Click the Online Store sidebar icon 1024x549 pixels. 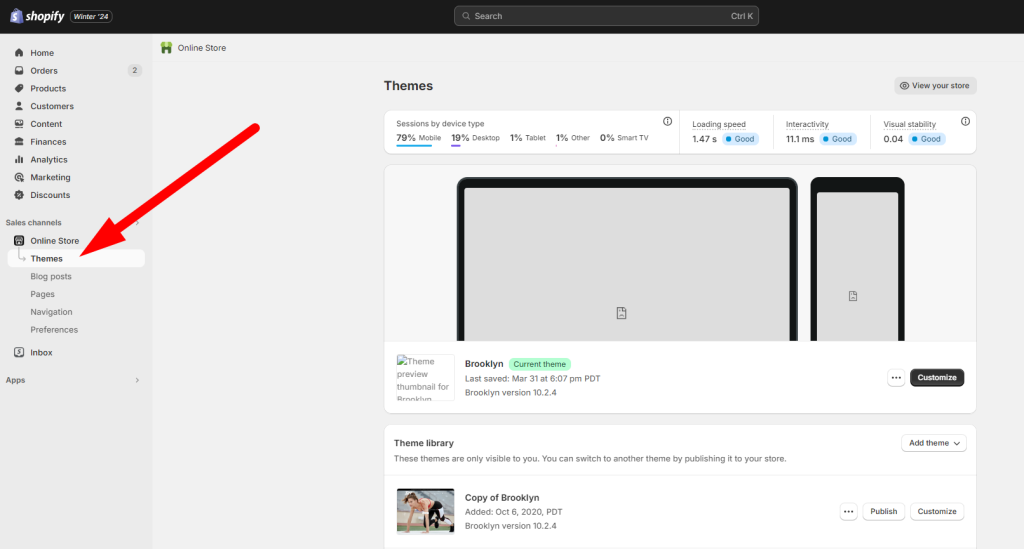pyautogui.click(x=19, y=240)
